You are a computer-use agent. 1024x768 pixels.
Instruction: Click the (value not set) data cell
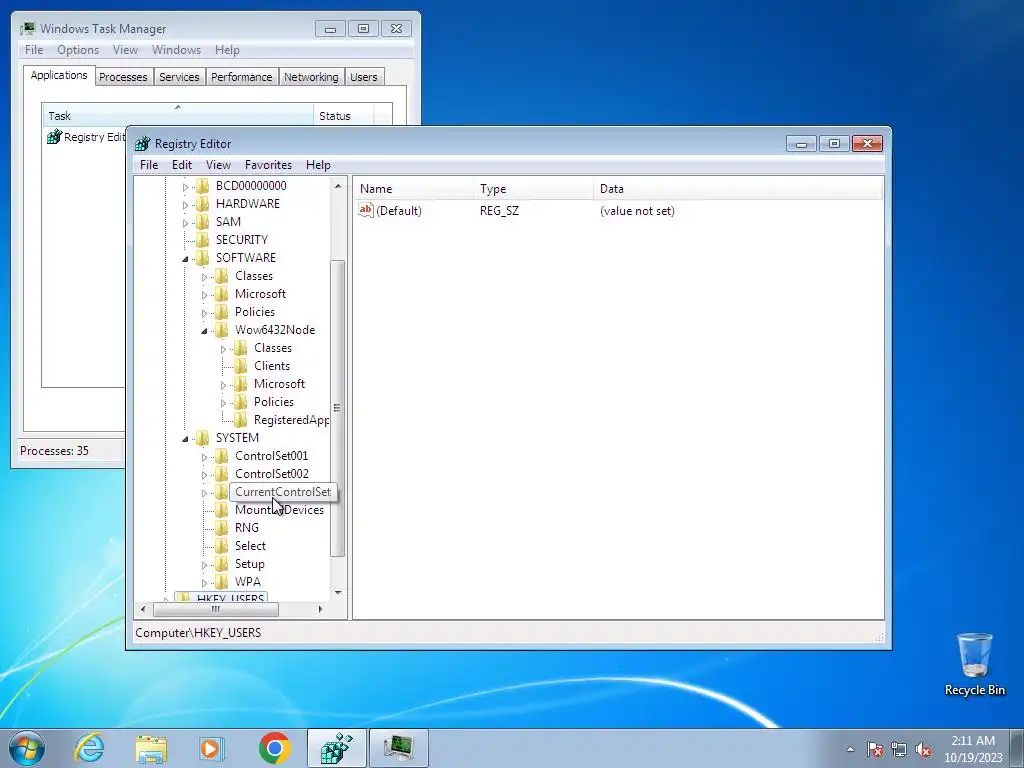(637, 211)
